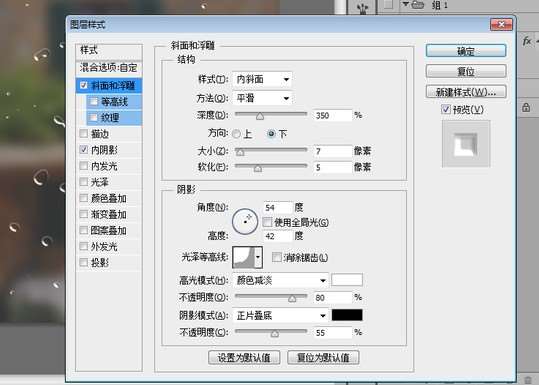Enable the 光泽 checkbox
The width and height of the screenshot is (539, 385).
tap(84, 182)
